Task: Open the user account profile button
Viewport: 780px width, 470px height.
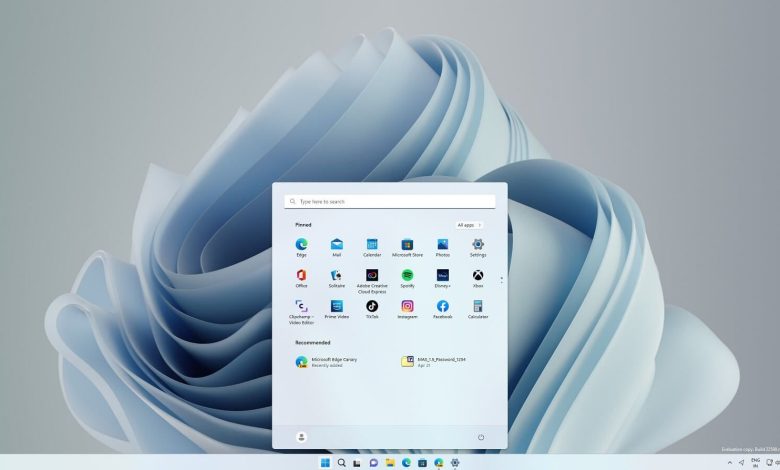Action: [x=301, y=437]
